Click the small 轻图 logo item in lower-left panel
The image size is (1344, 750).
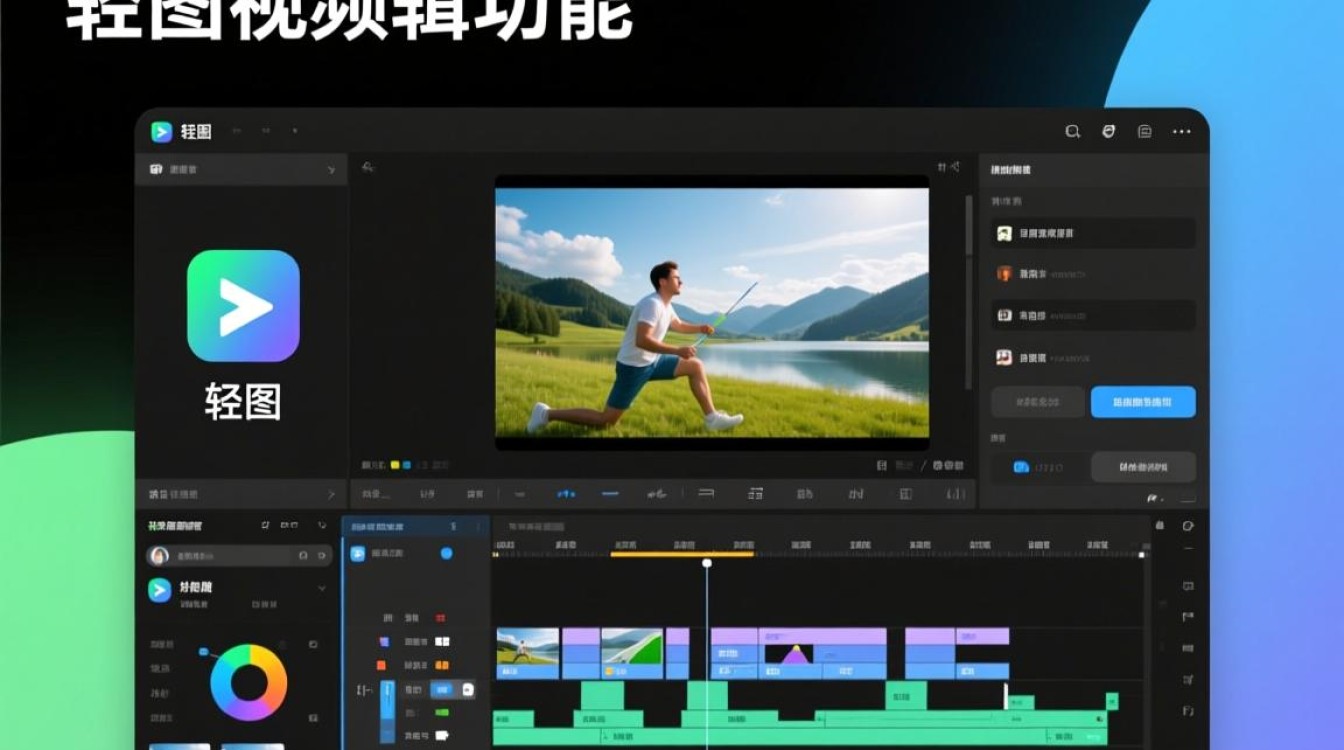[160, 590]
